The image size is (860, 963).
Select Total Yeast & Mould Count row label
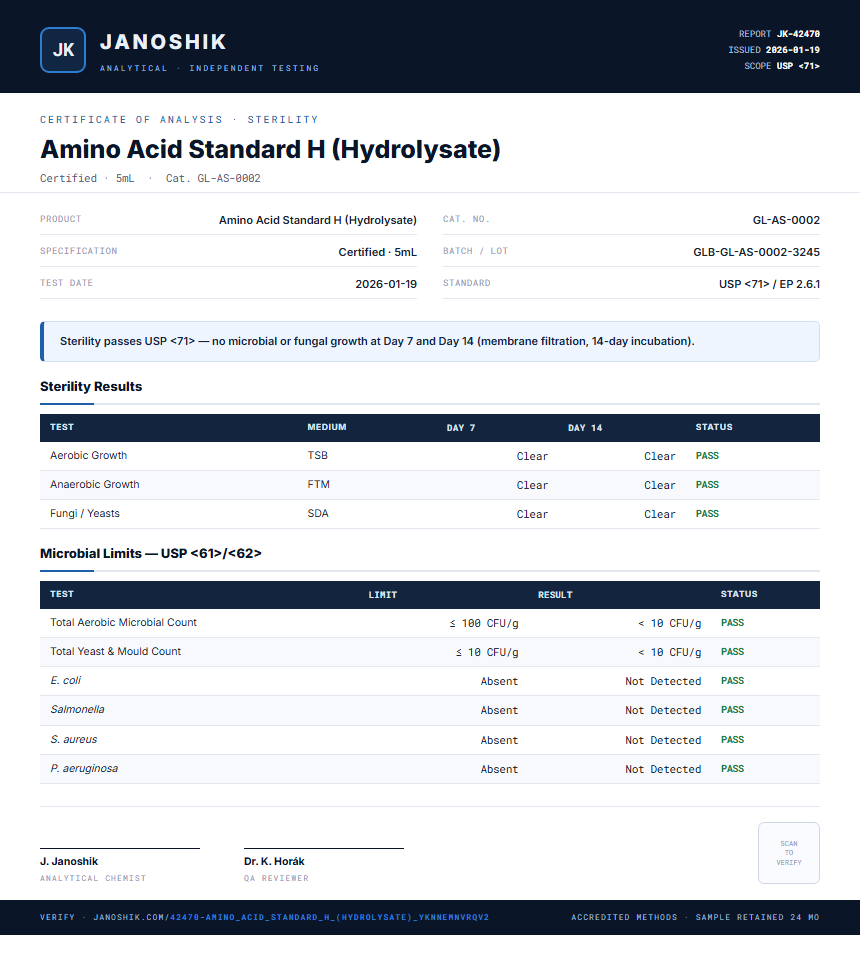click(x=115, y=651)
